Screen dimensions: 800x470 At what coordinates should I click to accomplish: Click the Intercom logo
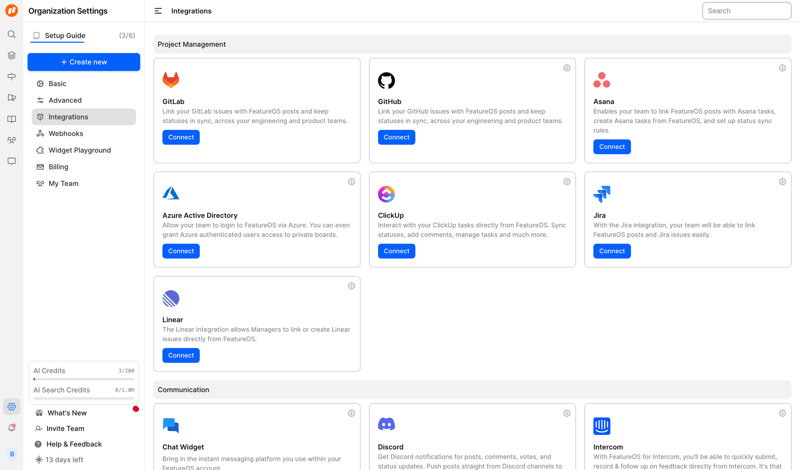(602, 426)
